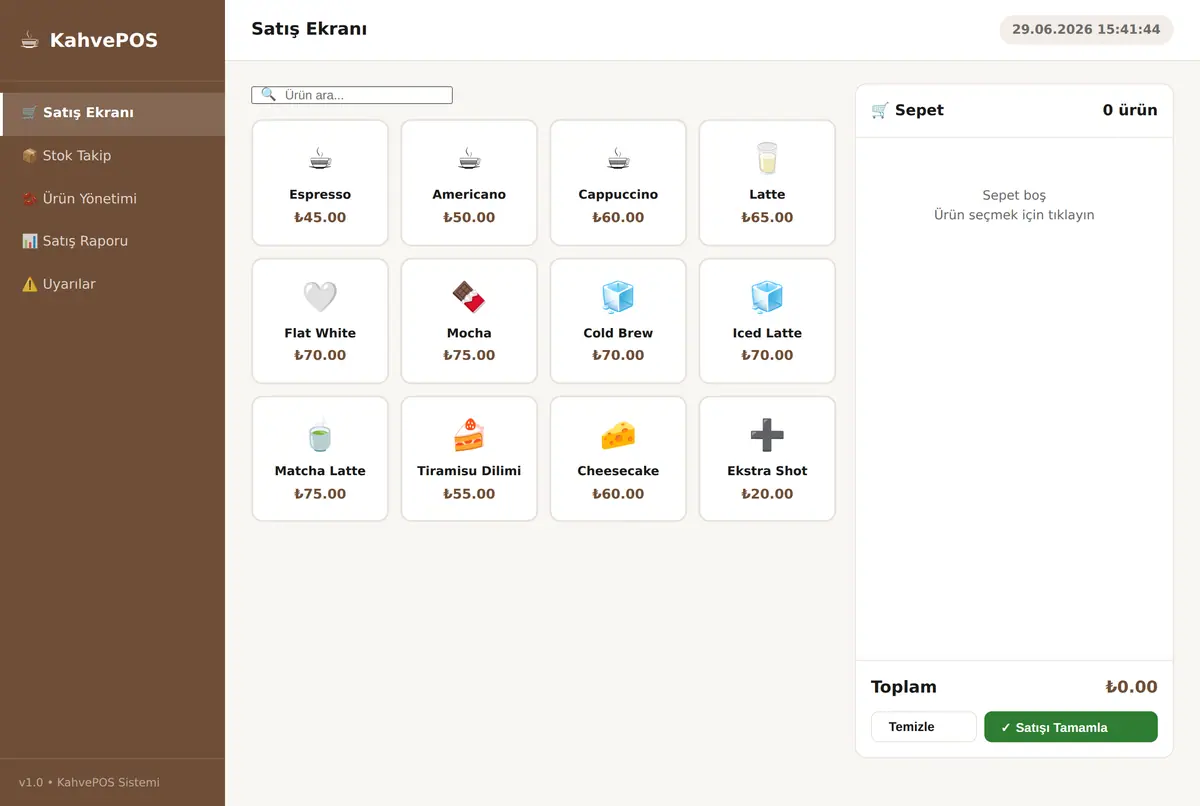Image resolution: width=1200 pixels, height=806 pixels.
Task: Click the chart icon of Satış Raporu
Action: tap(30, 241)
